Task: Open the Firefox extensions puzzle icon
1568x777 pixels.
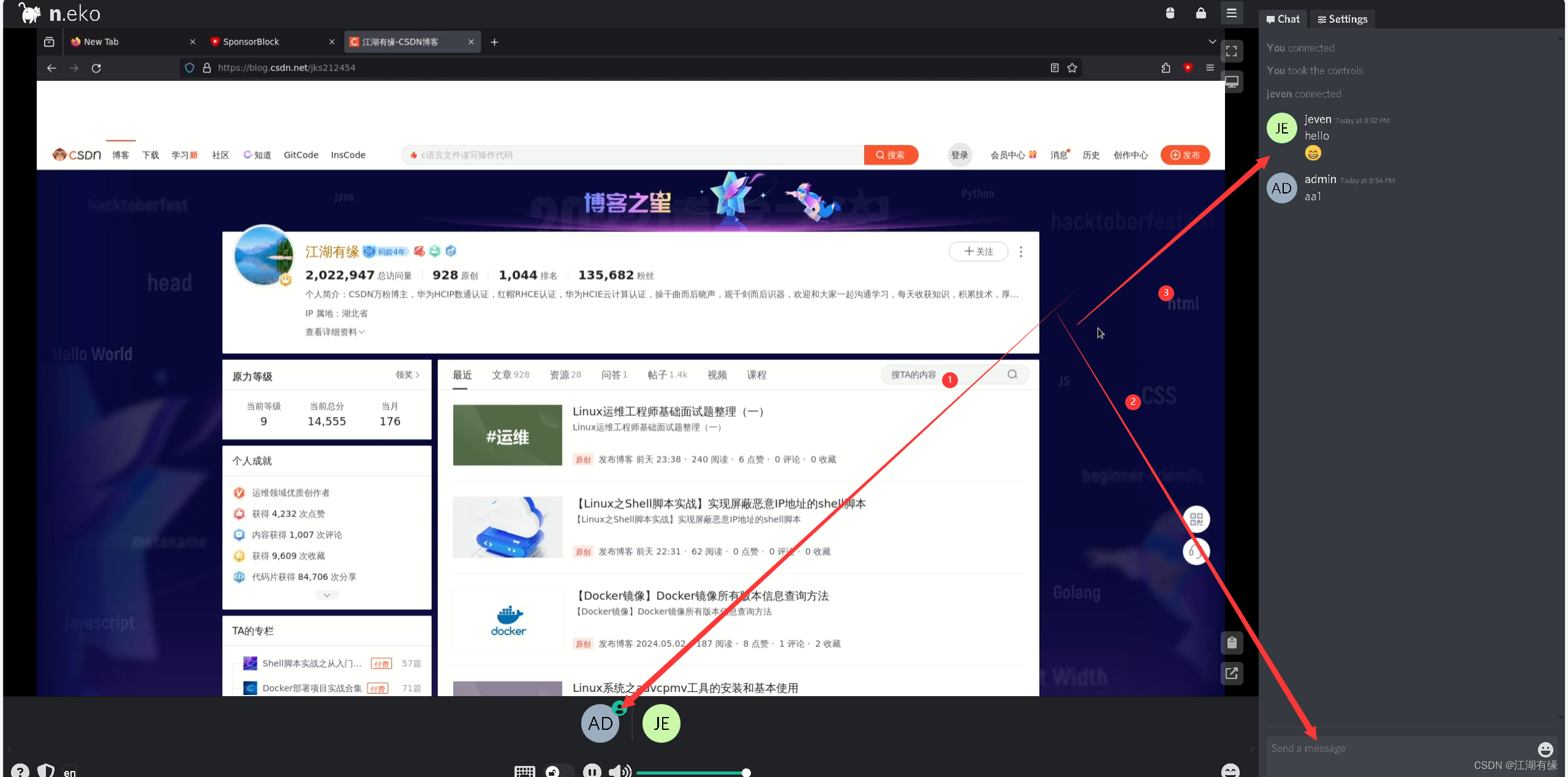Action: [1166, 68]
